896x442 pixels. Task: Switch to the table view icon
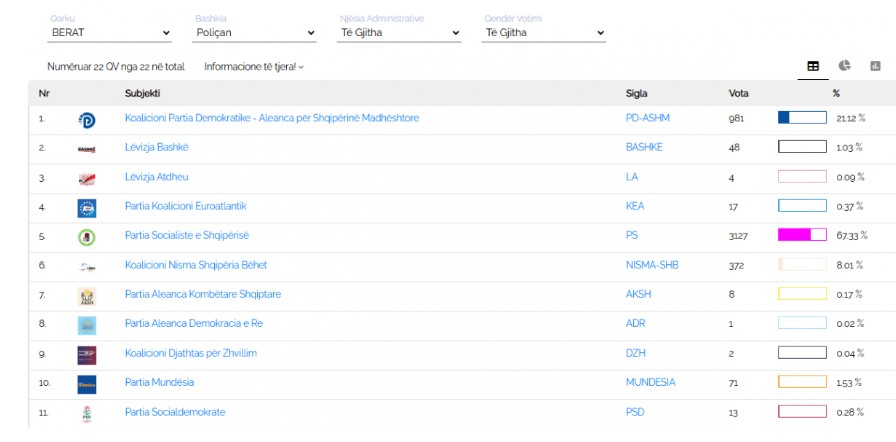813,66
